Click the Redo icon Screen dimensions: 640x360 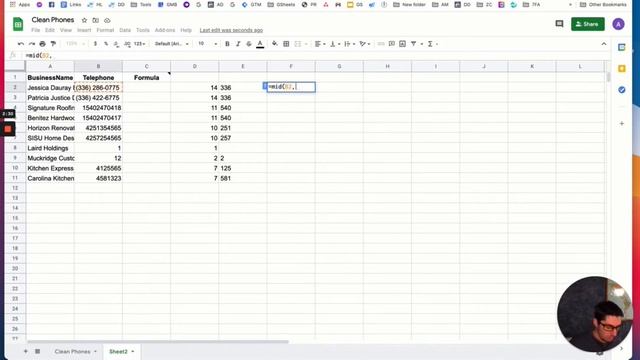coord(32,44)
